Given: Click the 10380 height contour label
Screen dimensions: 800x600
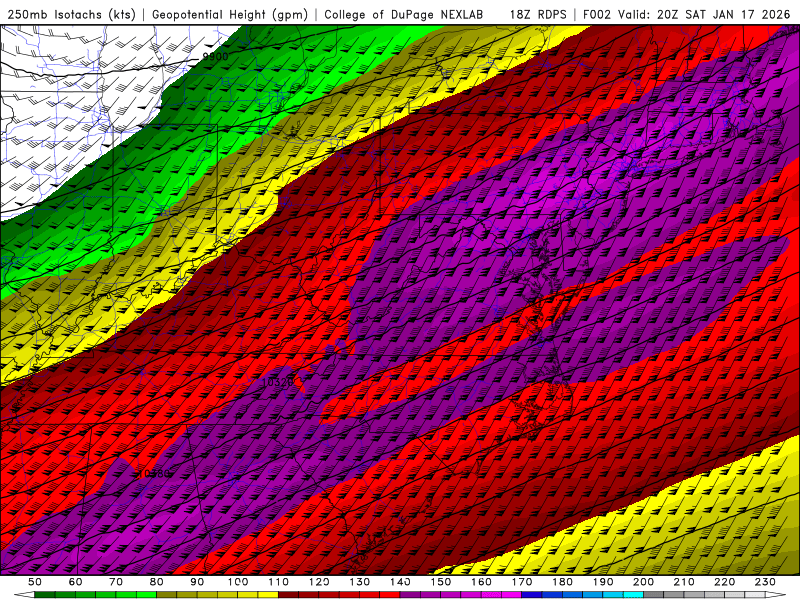Looking at the screenshot, I should (154, 473).
